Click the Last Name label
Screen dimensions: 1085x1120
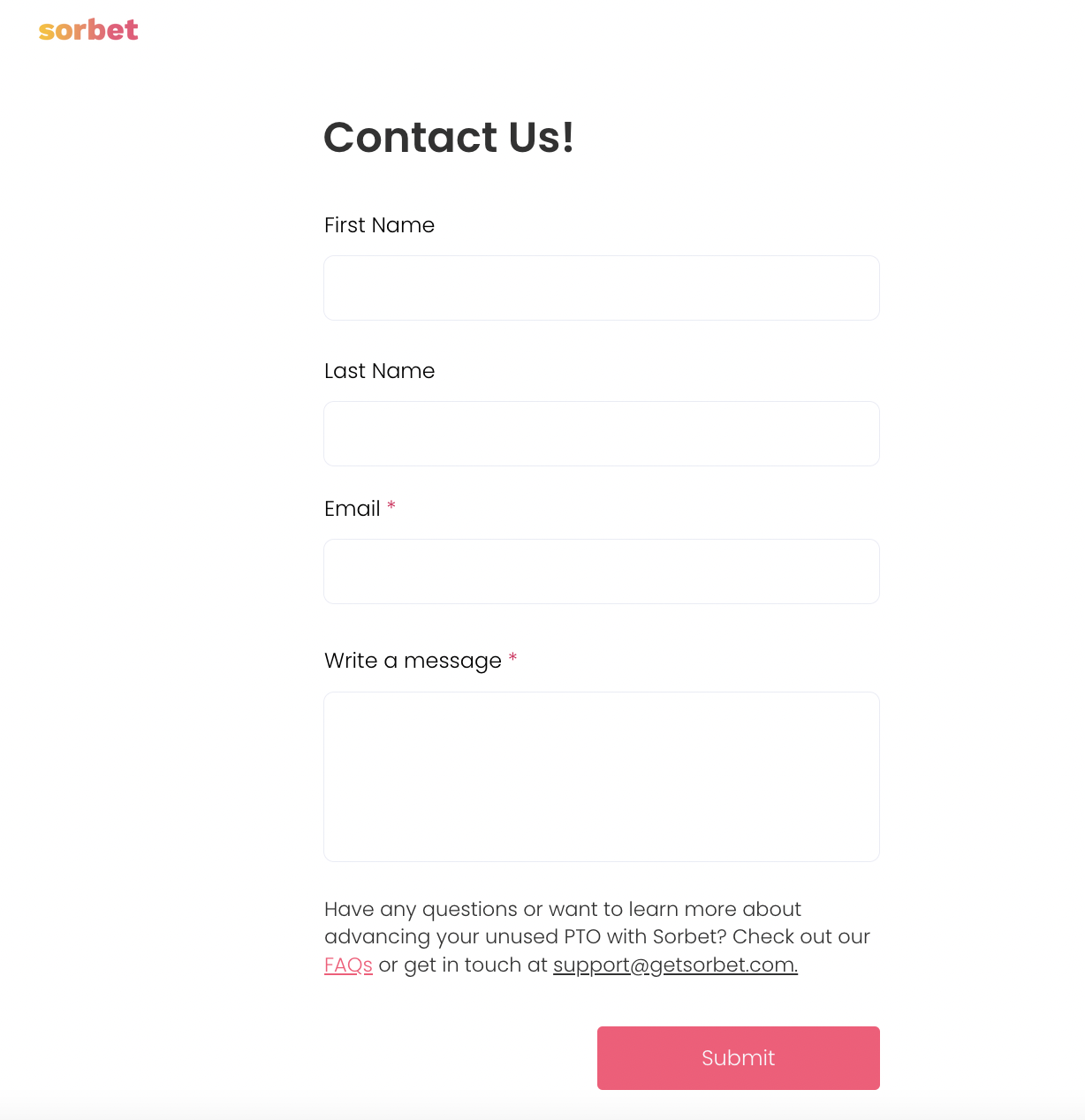coord(379,371)
